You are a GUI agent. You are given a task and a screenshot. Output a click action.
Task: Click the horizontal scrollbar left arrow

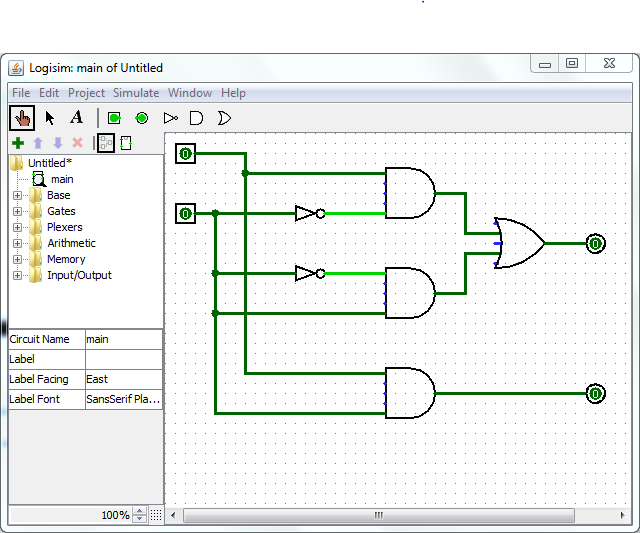tap(173, 515)
